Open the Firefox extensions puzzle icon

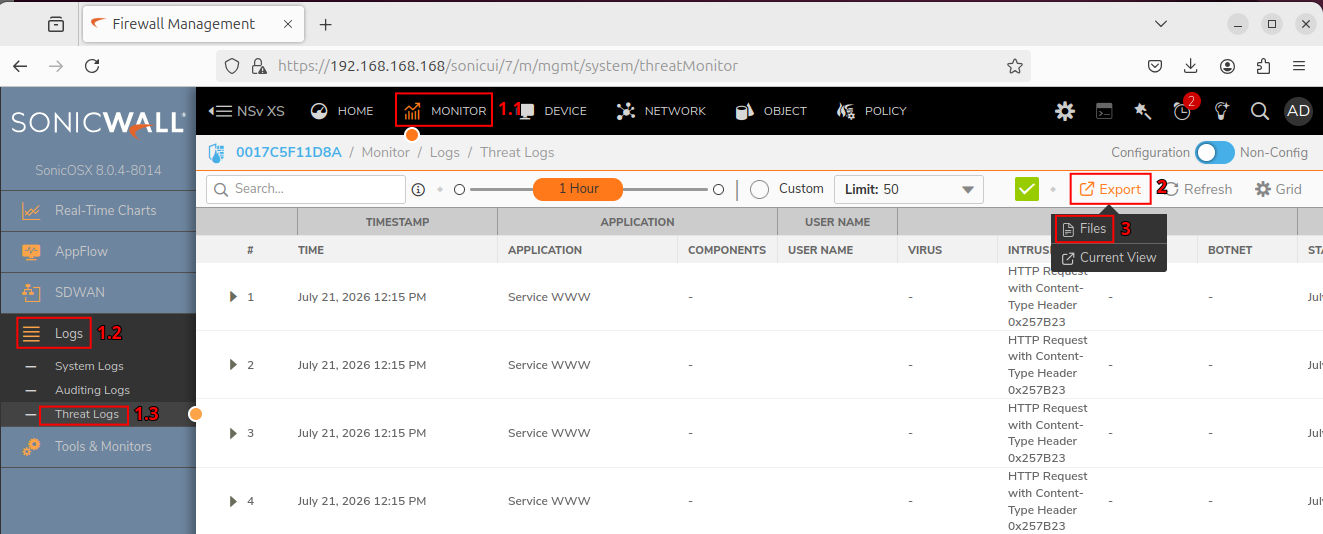(1263, 66)
